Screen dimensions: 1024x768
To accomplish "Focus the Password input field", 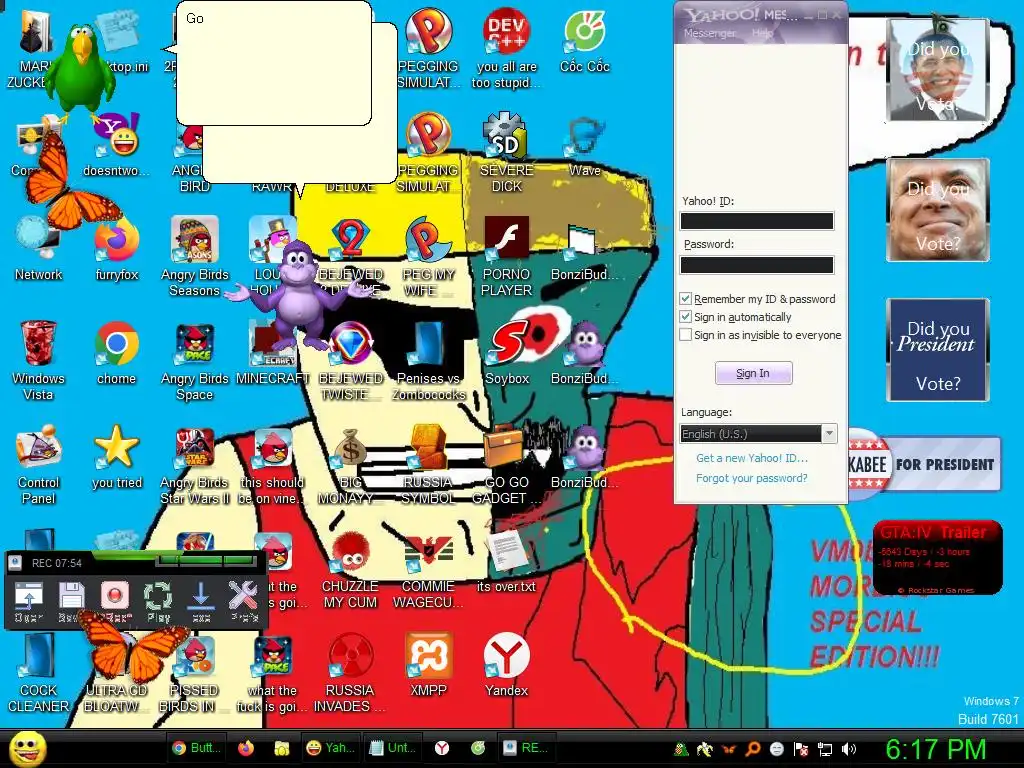I will pos(757,264).
